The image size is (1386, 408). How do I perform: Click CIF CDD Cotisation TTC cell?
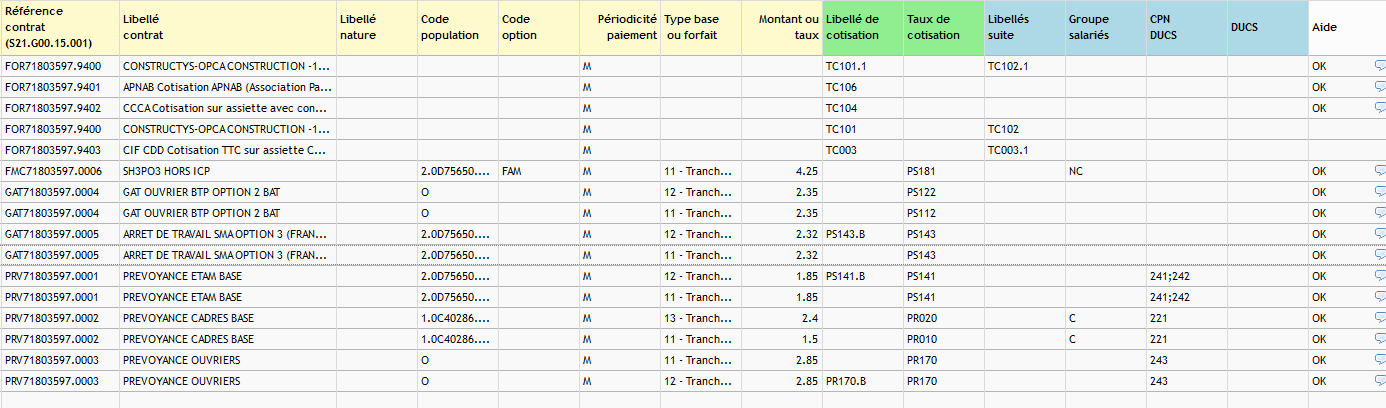[227, 150]
